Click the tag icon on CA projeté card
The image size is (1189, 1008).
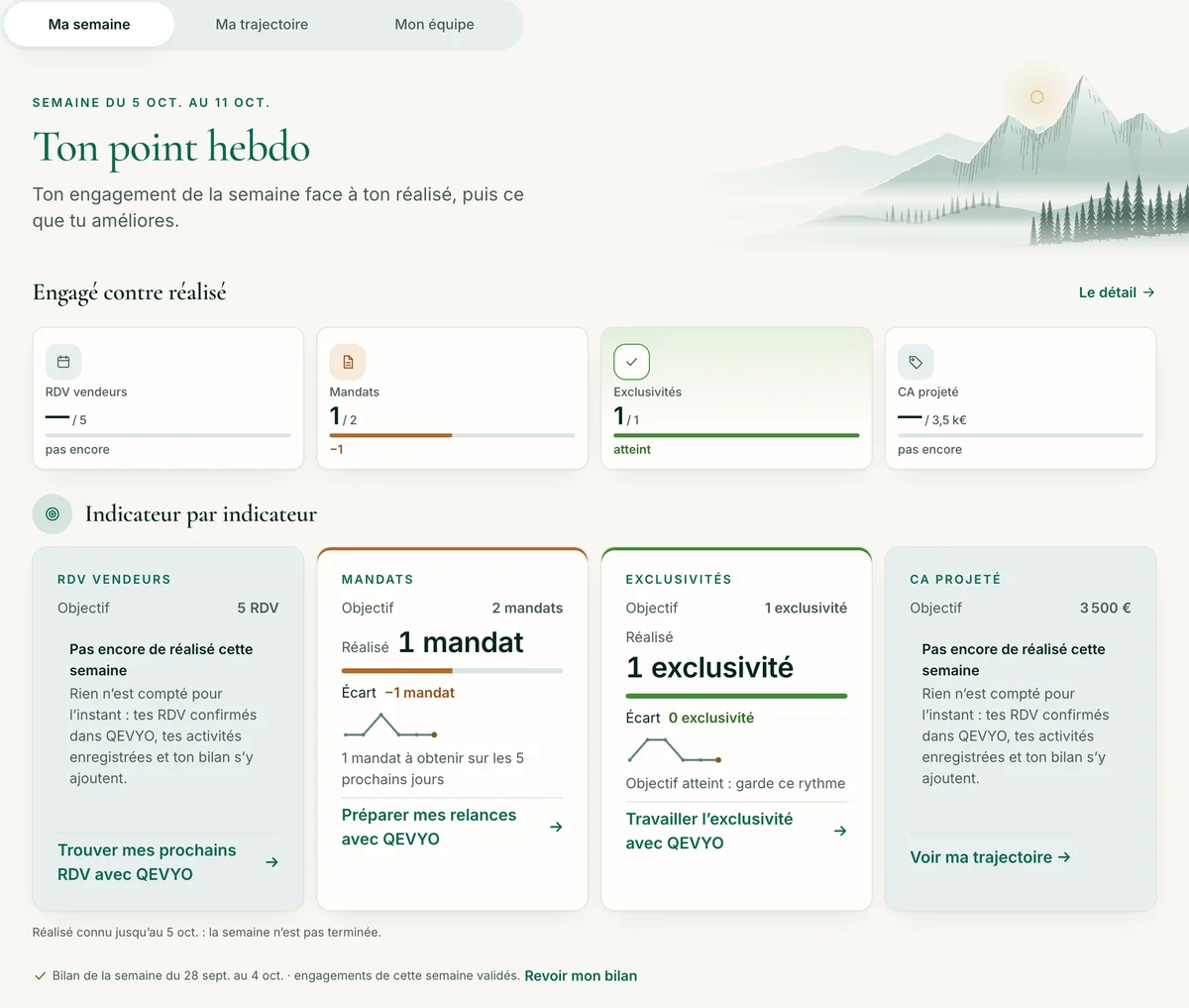tap(916, 362)
